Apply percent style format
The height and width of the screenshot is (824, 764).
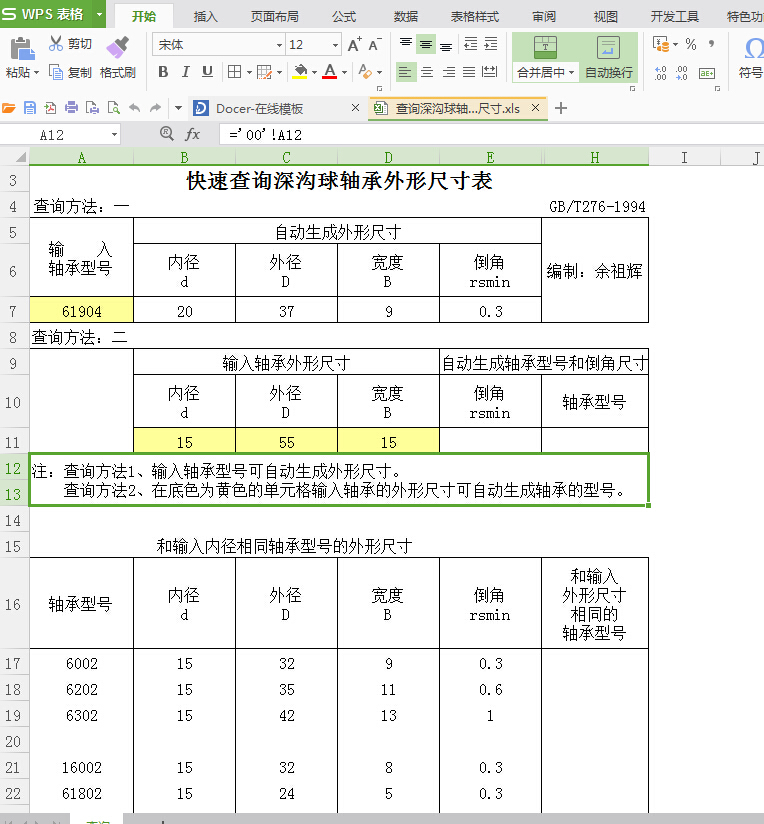[x=691, y=44]
